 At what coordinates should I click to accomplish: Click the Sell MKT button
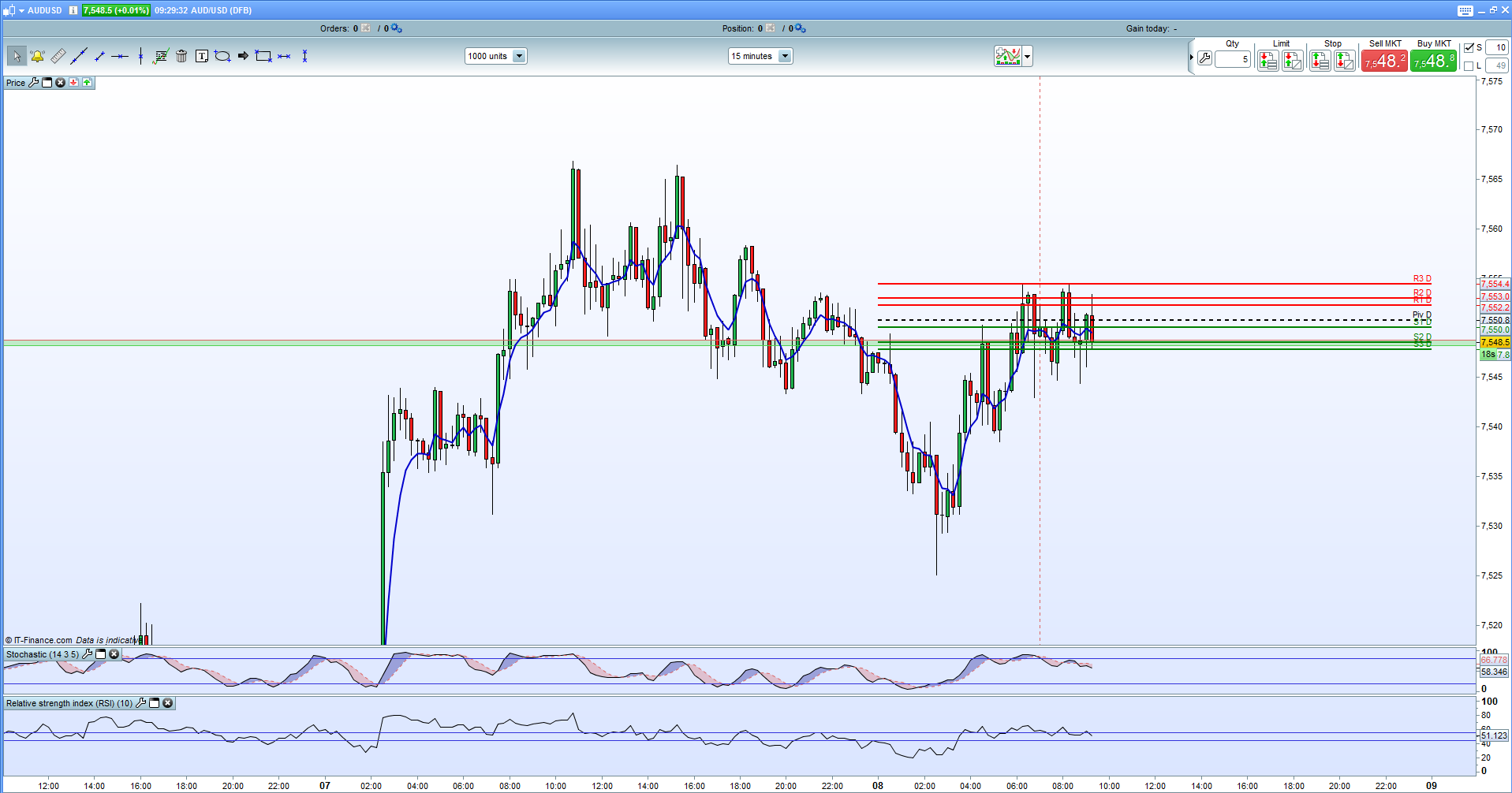click(x=1384, y=61)
